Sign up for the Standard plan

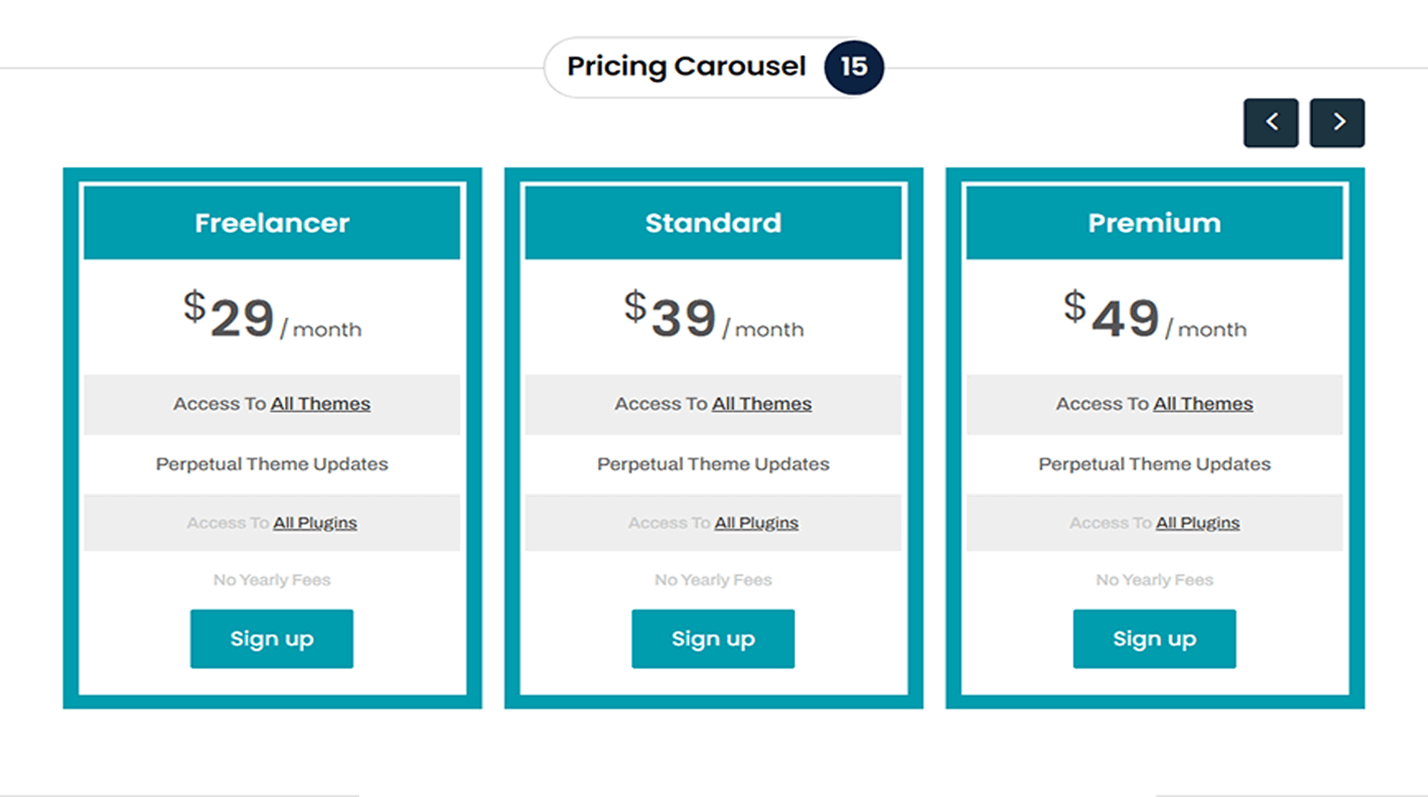coord(713,639)
